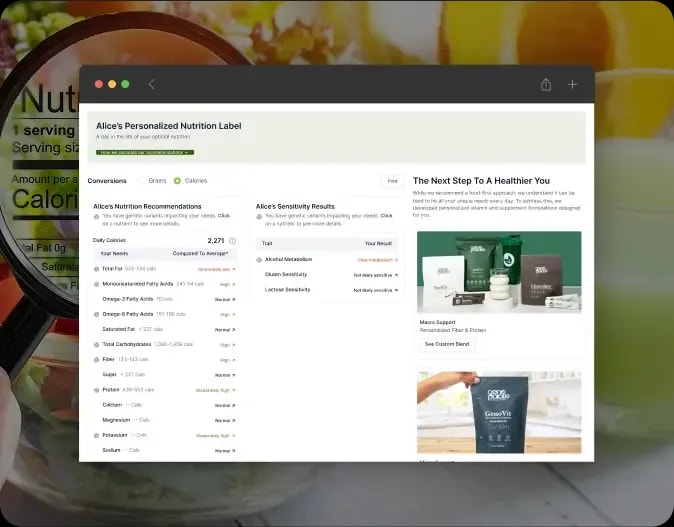The image size is (674, 527).
Task: Select the Total Fat nutrient name
Action: [x=112, y=269]
